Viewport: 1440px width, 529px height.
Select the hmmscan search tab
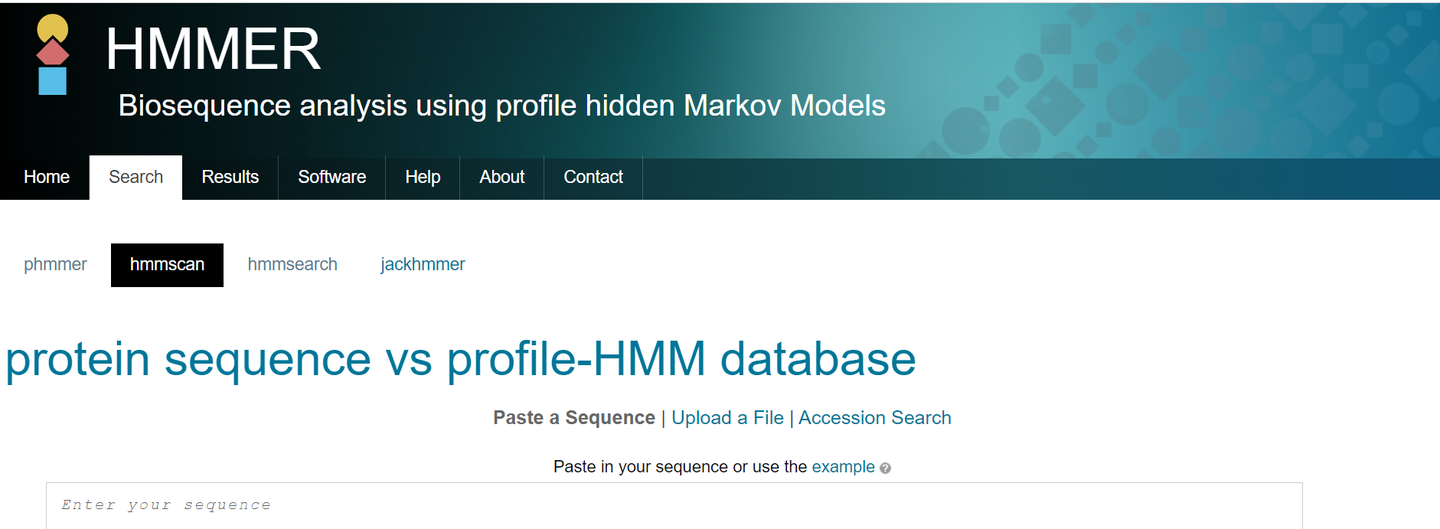tap(167, 265)
